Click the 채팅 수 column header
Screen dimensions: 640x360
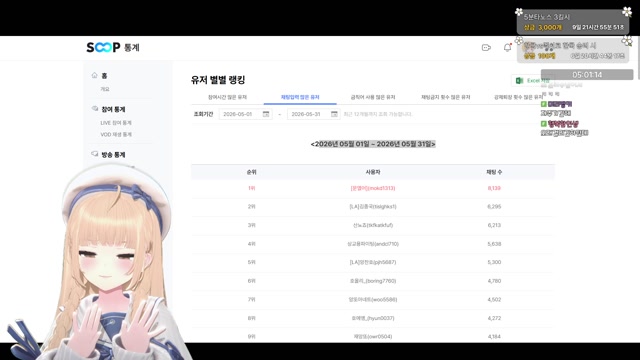[494, 172]
